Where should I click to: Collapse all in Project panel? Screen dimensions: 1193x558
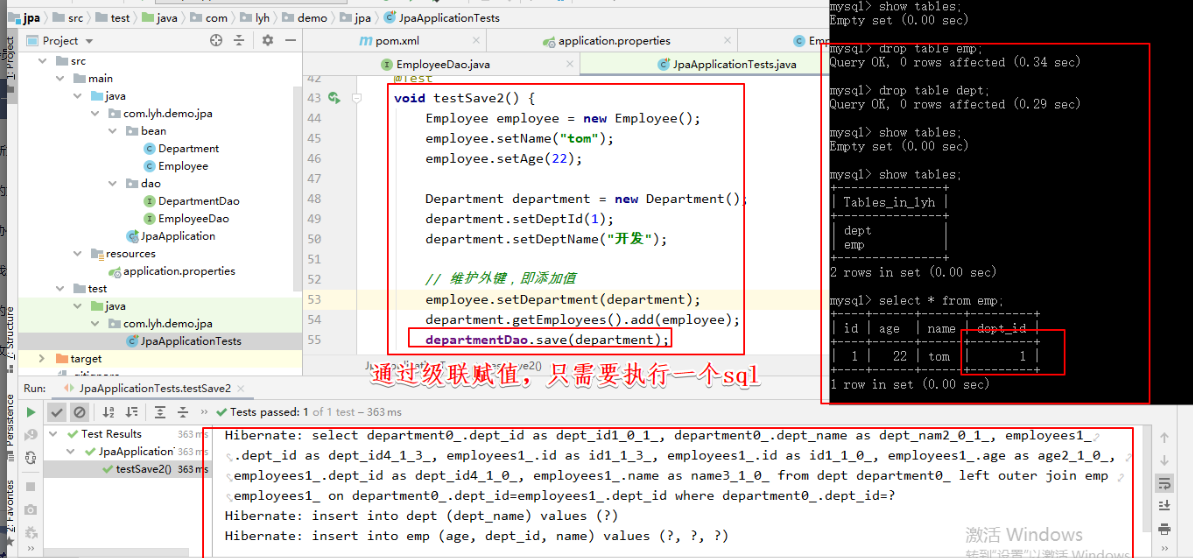point(240,40)
